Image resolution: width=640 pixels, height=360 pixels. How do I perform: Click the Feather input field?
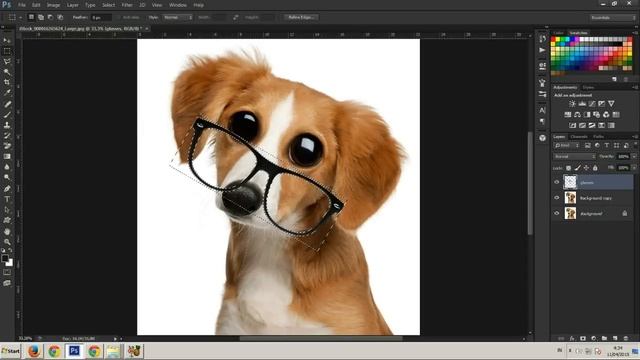point(101,18)
